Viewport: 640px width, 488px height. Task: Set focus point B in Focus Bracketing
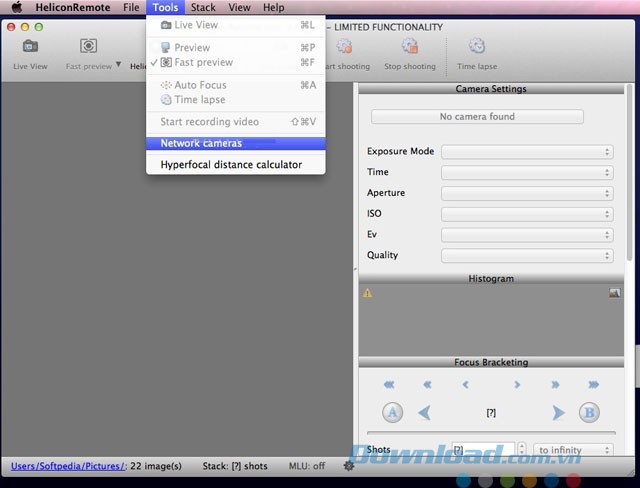[x=589, y=412]
